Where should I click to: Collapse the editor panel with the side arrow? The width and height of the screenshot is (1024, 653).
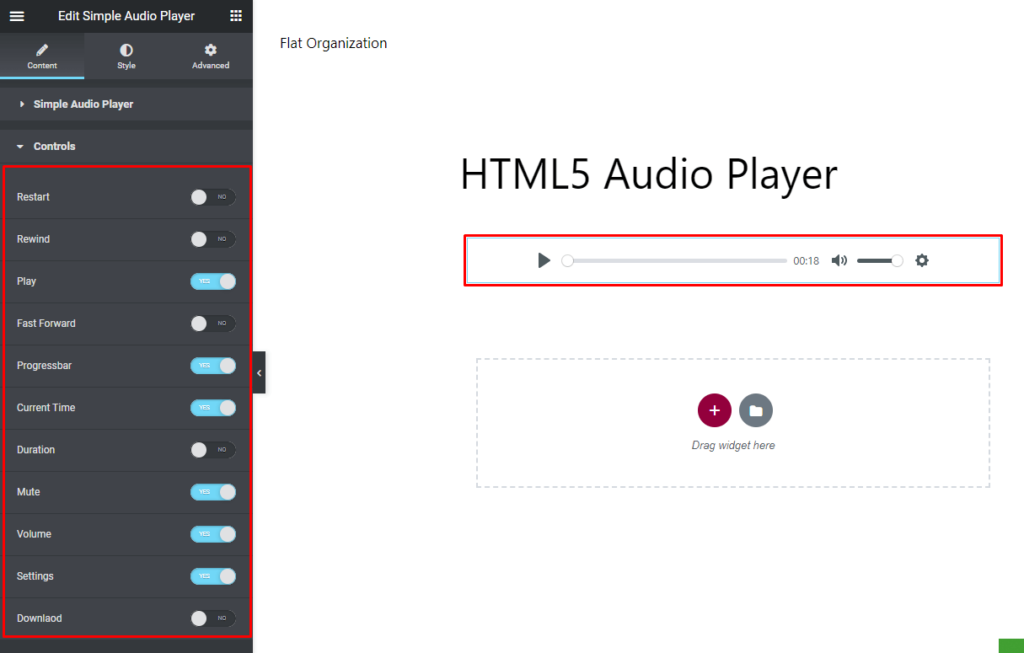click(x=259, y=371)
